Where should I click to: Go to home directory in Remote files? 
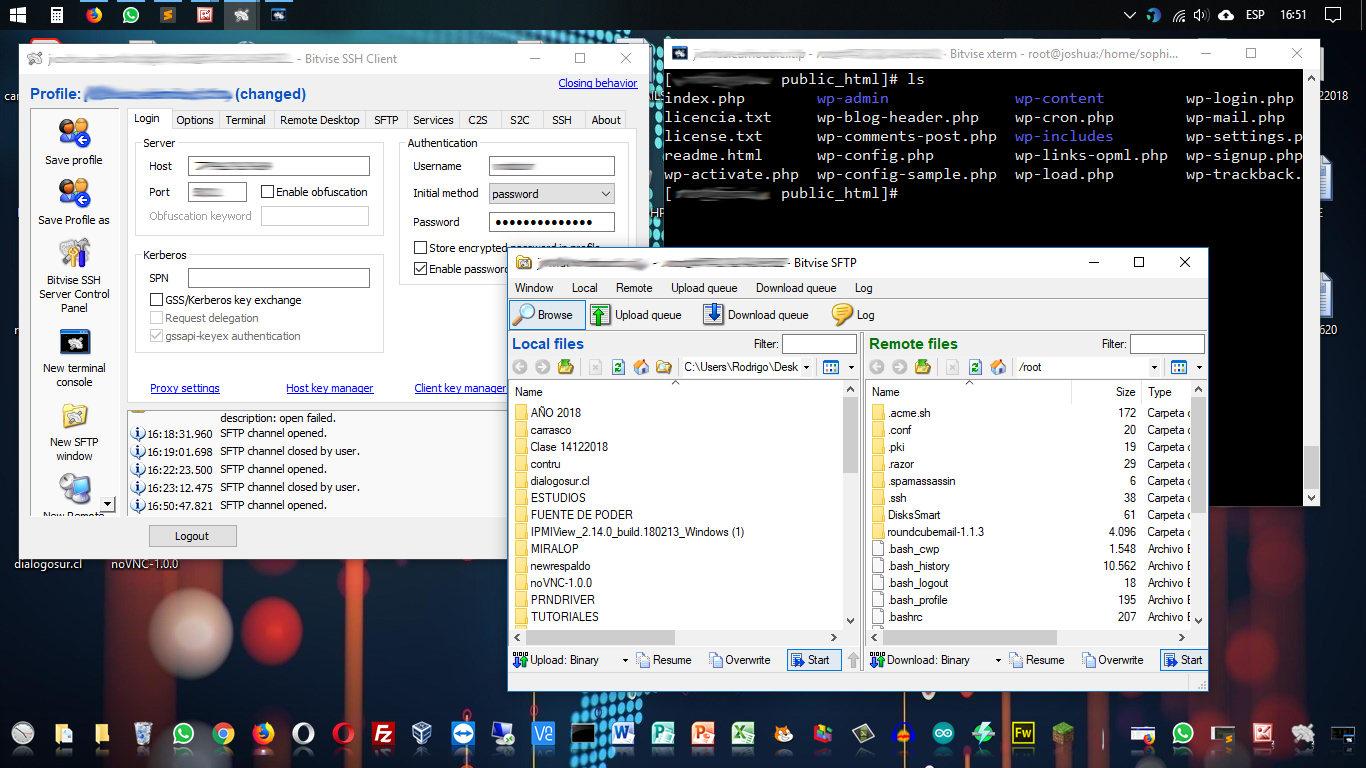point(998,367)
